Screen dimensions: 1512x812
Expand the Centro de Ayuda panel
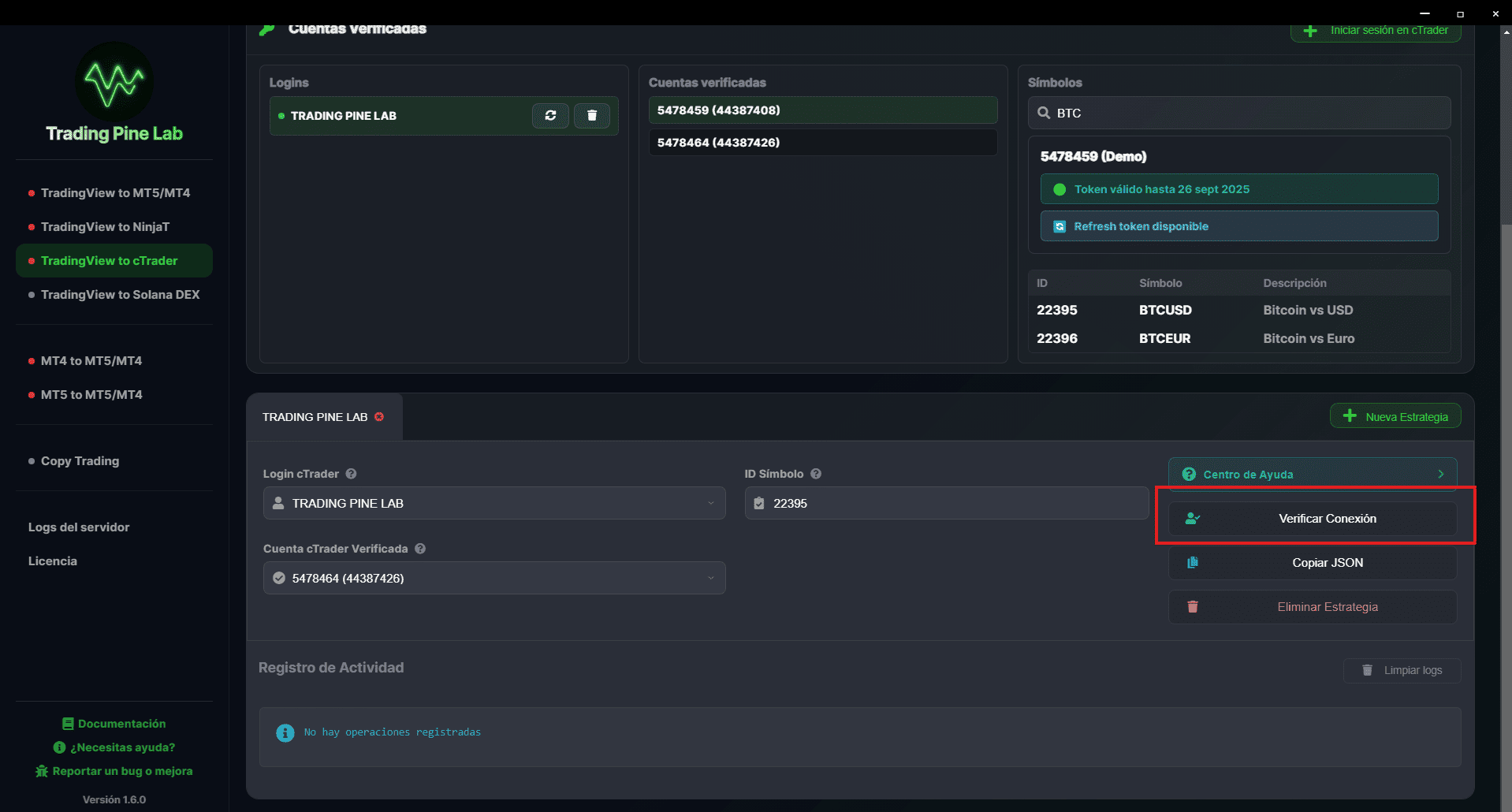1440,474
